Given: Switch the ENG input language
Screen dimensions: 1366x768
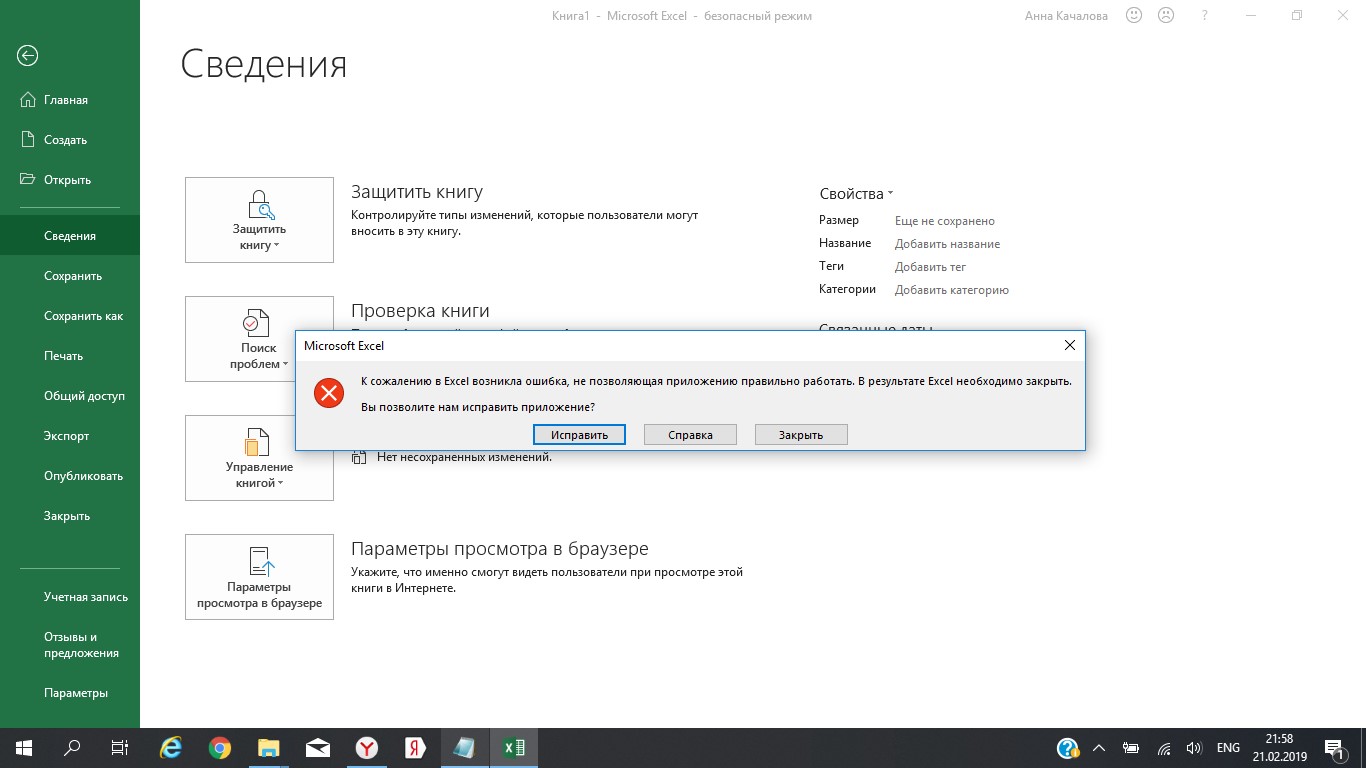Looking at the screenshot, I should pos(1228,748).
